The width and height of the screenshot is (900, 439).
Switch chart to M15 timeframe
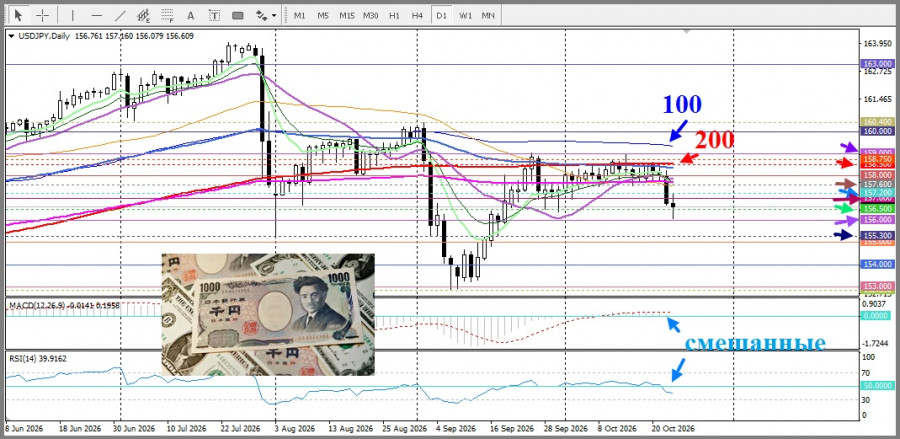(x=347, y=15)
